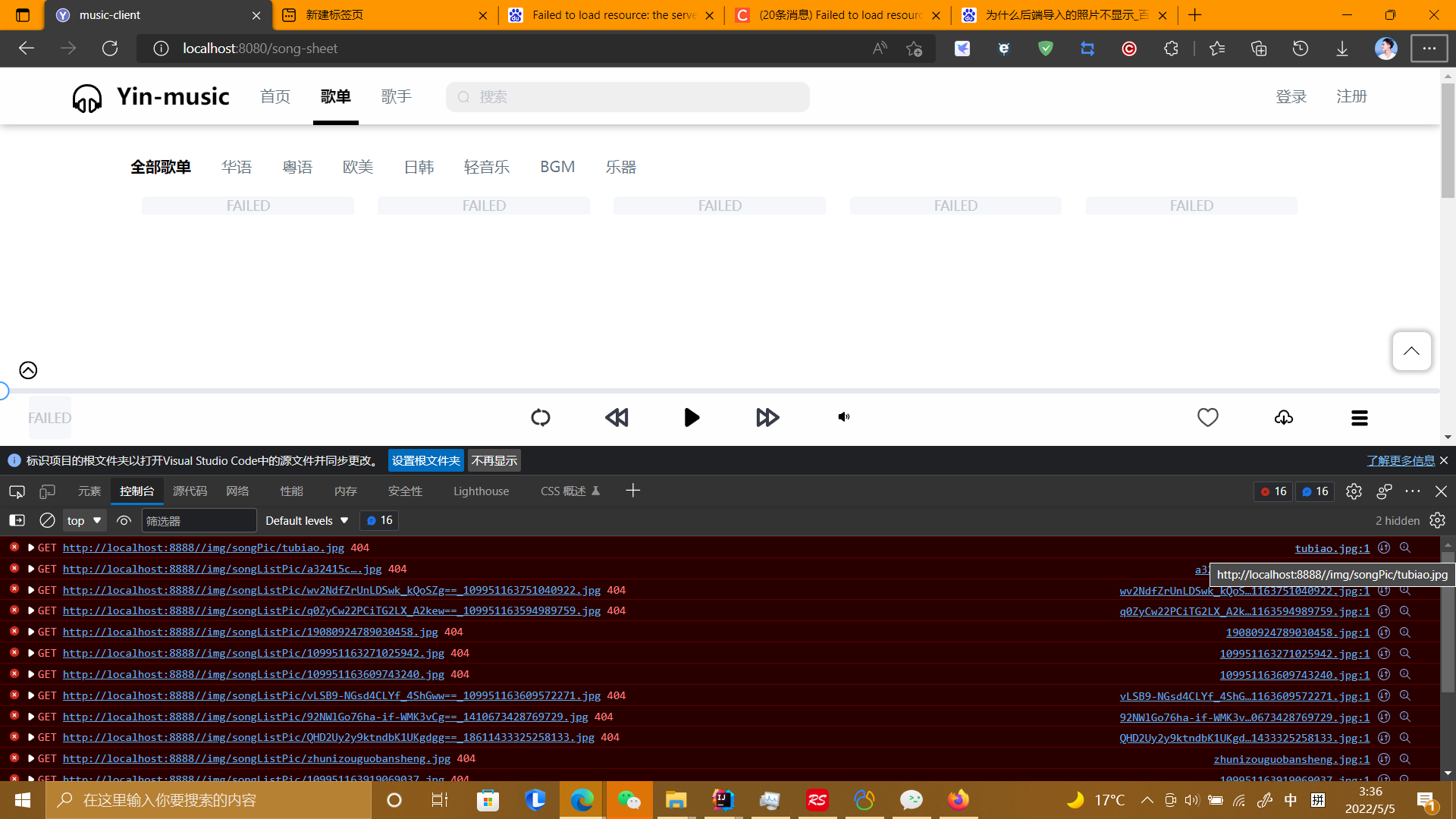Screen dimensions: 1456x819
Task: Open the 歌手 navigation menu
Action: click(397, 96)
